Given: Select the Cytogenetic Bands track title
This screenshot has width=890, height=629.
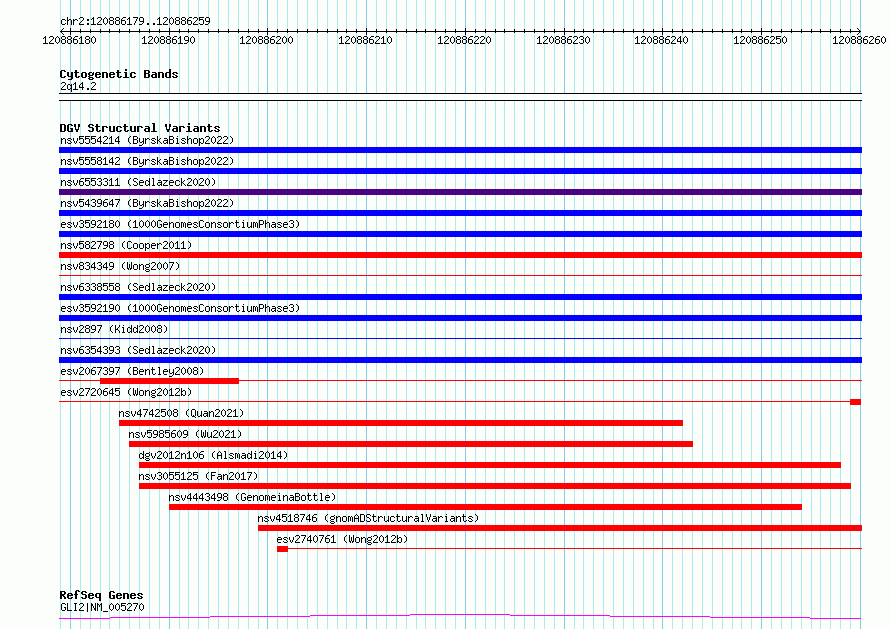Looking at the screenshot, I should pyautogui.click(x=119, y=74).
